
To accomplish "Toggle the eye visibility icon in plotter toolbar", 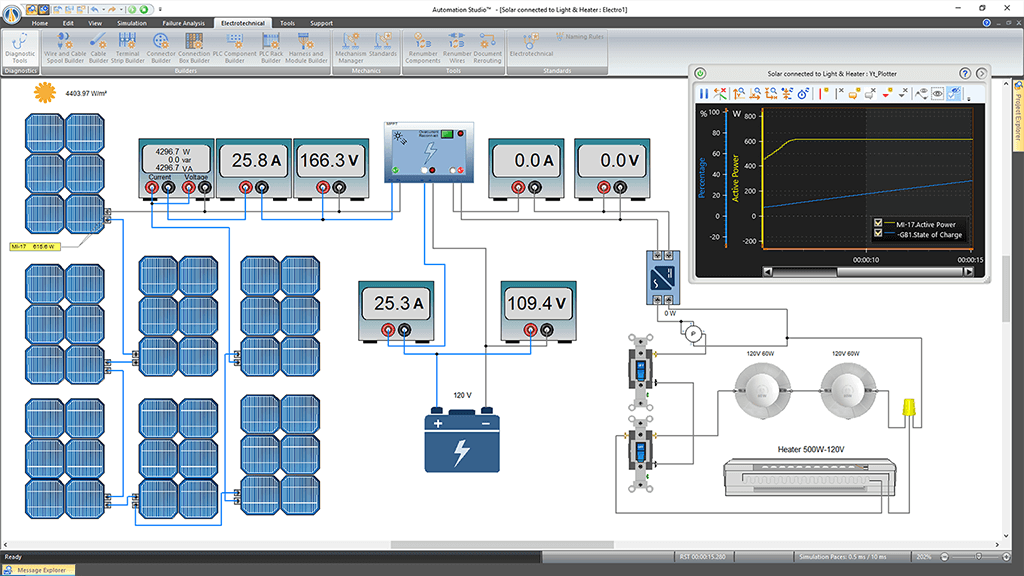I will point(938,93).
